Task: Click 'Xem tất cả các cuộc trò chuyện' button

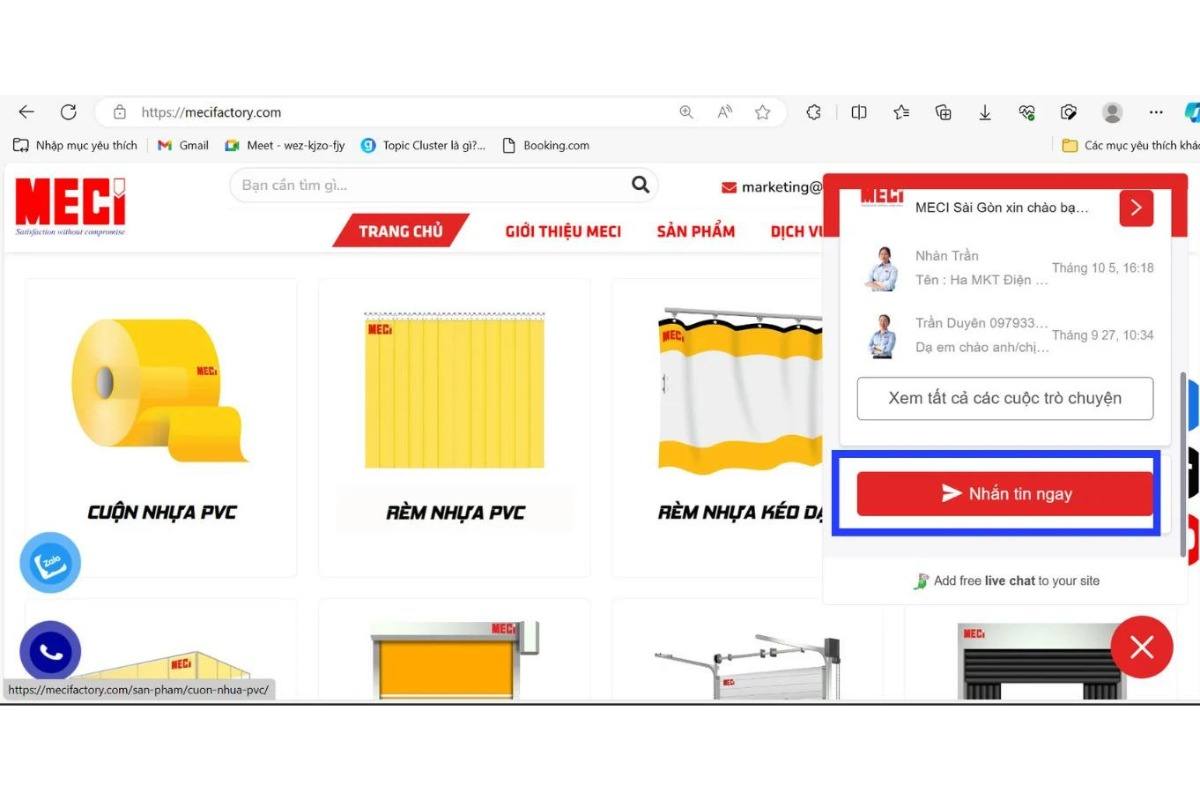Action: click(x=1004, y=398)
